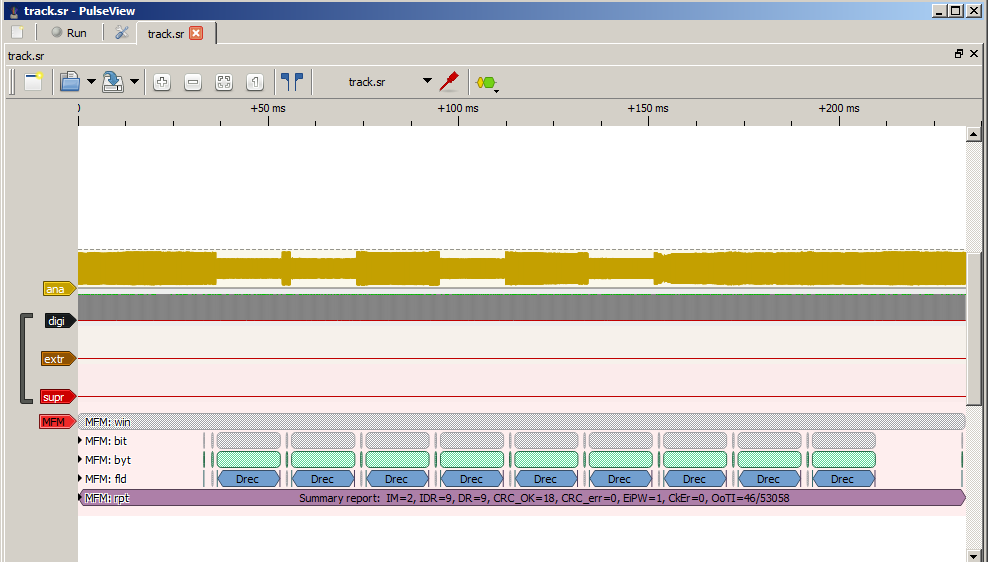Click the +100 ms ruler mark
Screen dimensions: 988x562
coord(458,108)
